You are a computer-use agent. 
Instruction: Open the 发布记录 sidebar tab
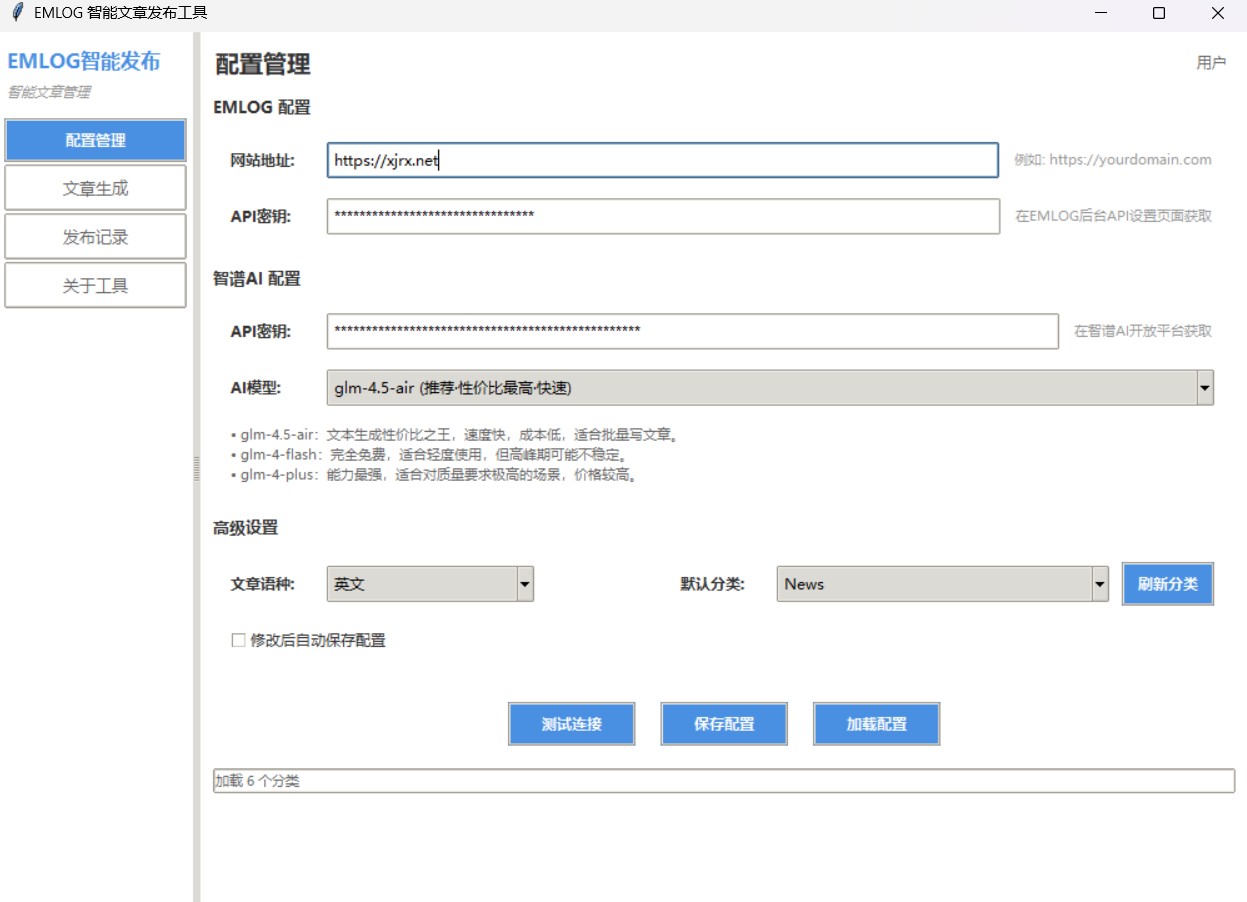click(95, 237)
